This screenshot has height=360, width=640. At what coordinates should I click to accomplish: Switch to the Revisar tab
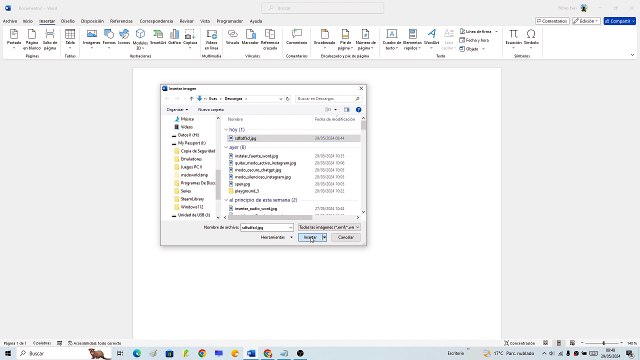point(187,21)
